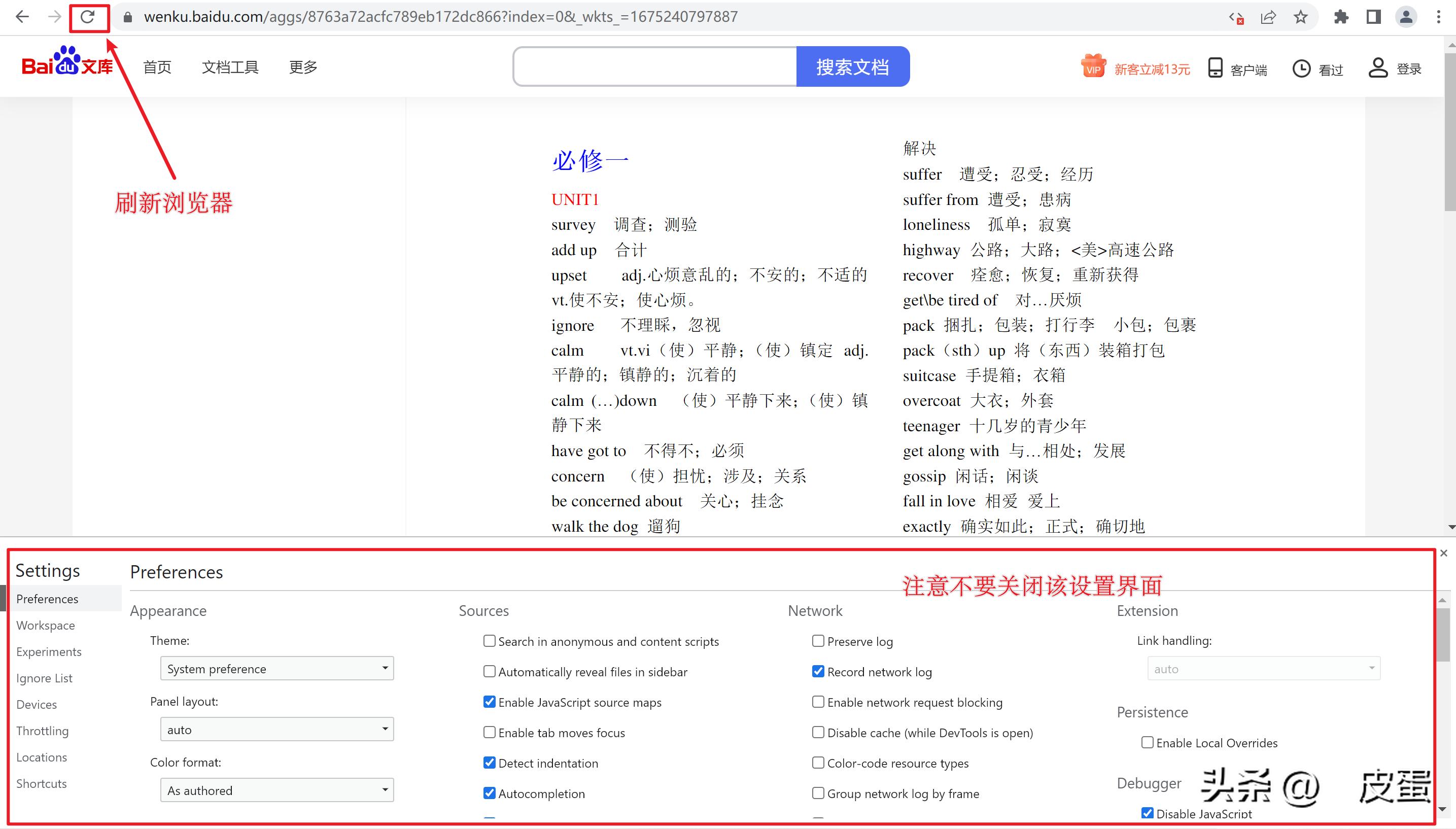Open the browser extensions puzzle icon
The width and height of the screenshot is (1456, 829).
coord(1341,17)
